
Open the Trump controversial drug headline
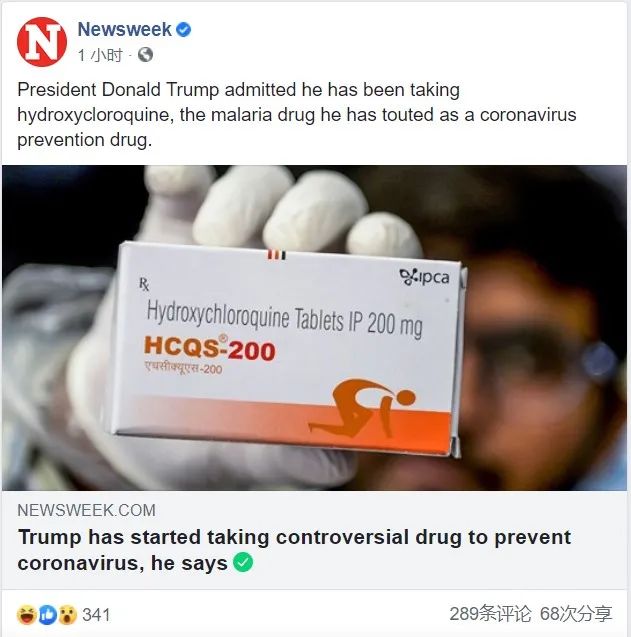(x=294, y=550)
